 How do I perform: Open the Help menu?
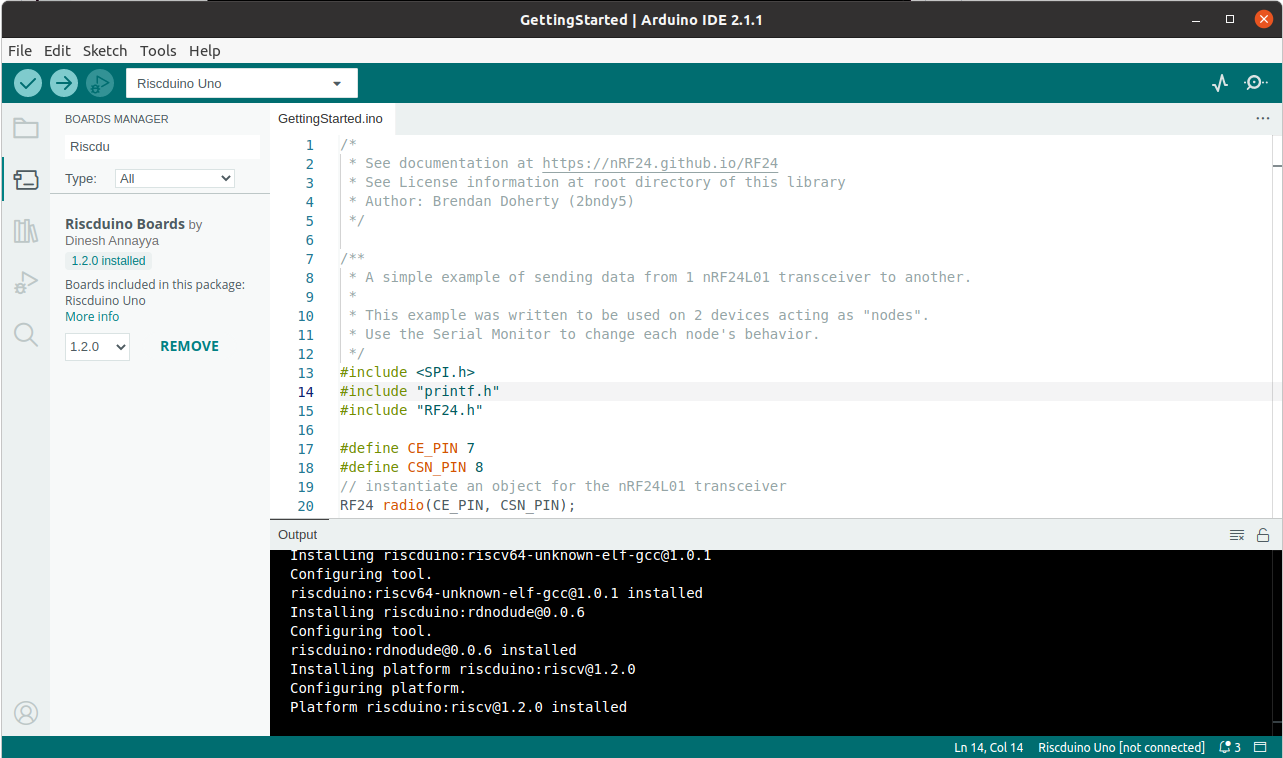click(204, 50)
